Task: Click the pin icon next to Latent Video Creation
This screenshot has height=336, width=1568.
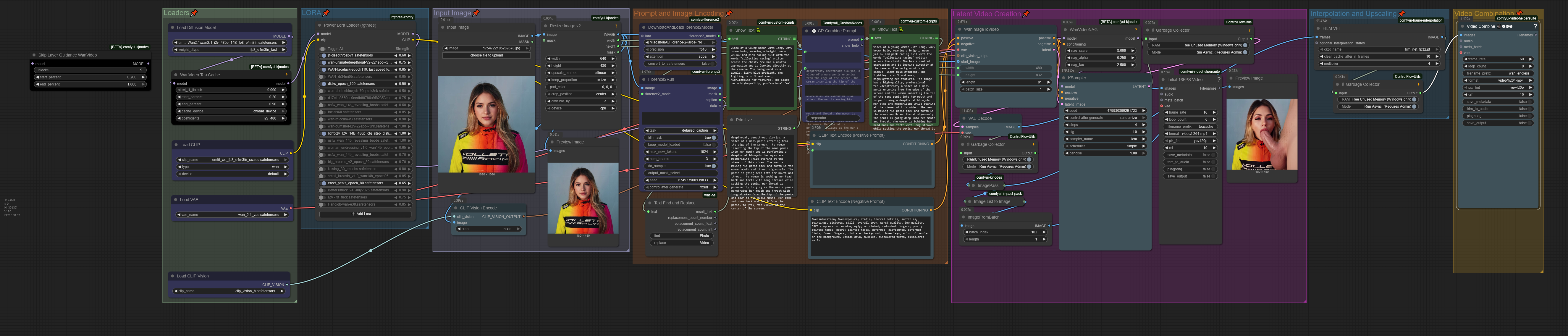Action: [1026, 13]
